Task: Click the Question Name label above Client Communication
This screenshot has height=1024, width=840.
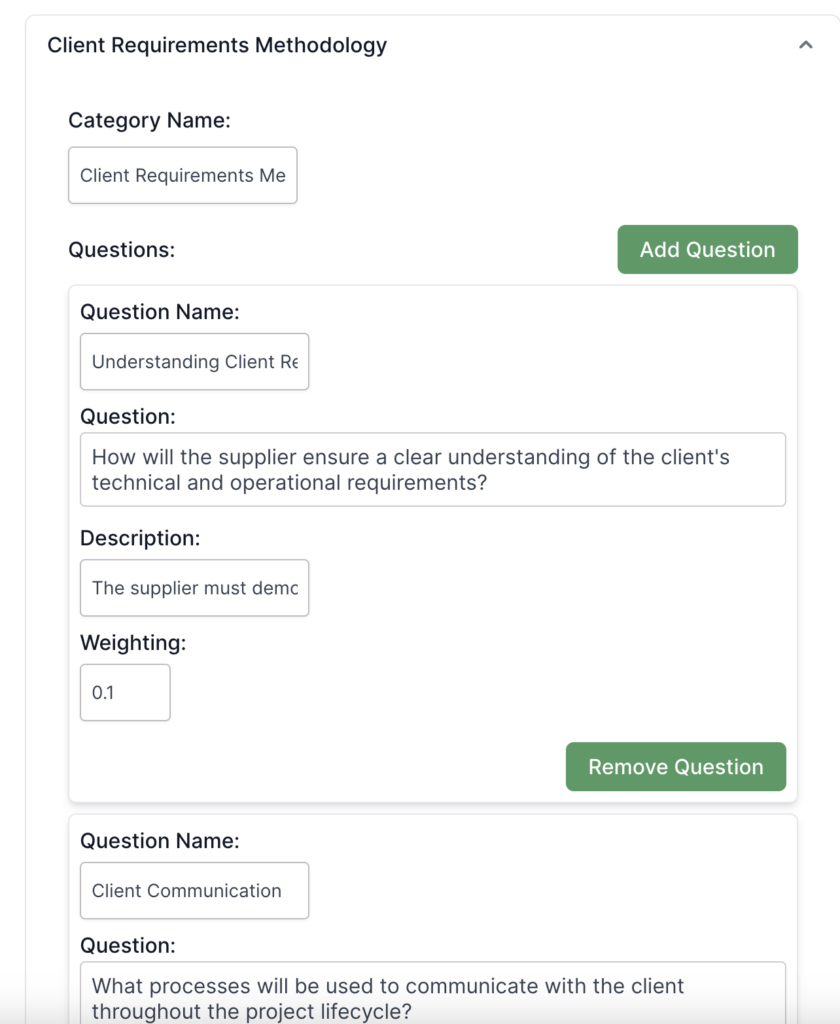Action: click(x=160, y=841)
